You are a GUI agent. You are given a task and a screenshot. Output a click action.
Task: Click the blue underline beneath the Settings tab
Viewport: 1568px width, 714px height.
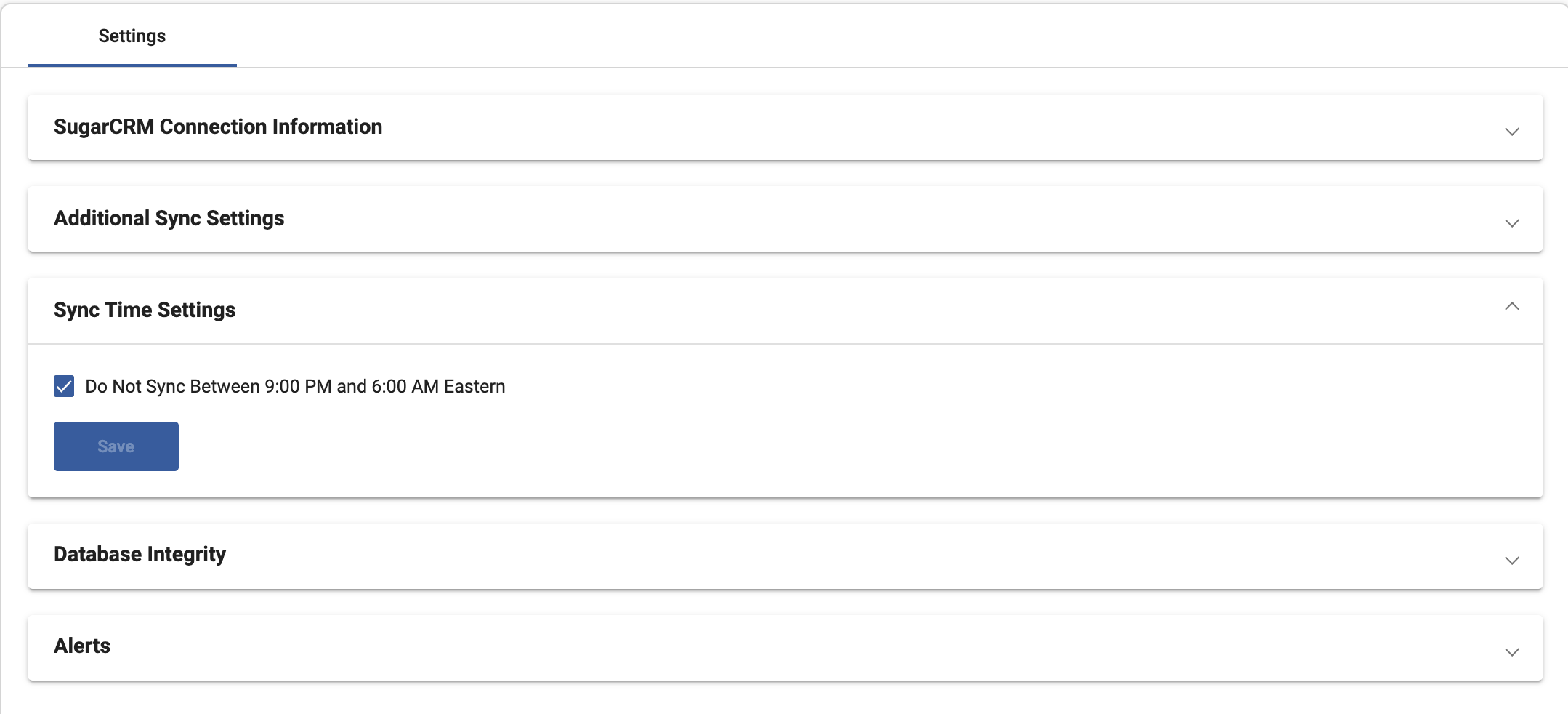tap(132, 65)
